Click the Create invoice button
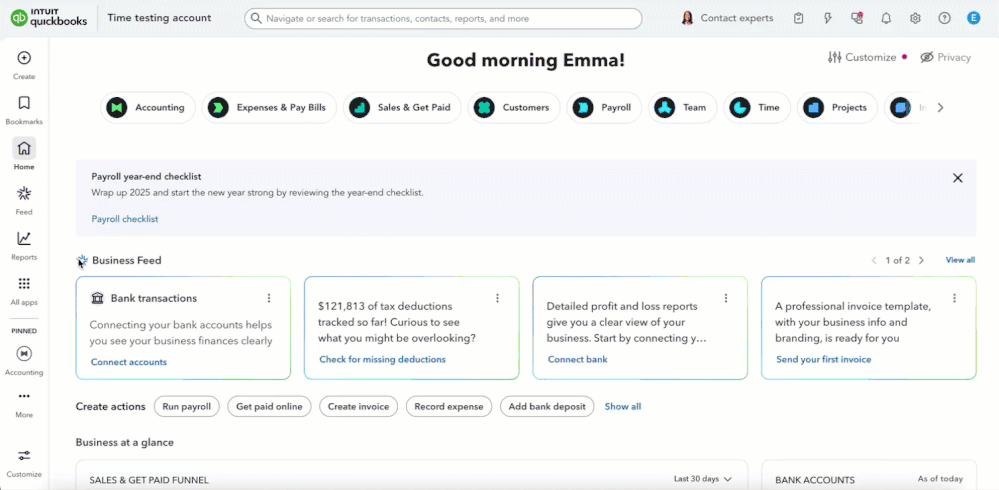999x490 pixels. coord(358,407)
